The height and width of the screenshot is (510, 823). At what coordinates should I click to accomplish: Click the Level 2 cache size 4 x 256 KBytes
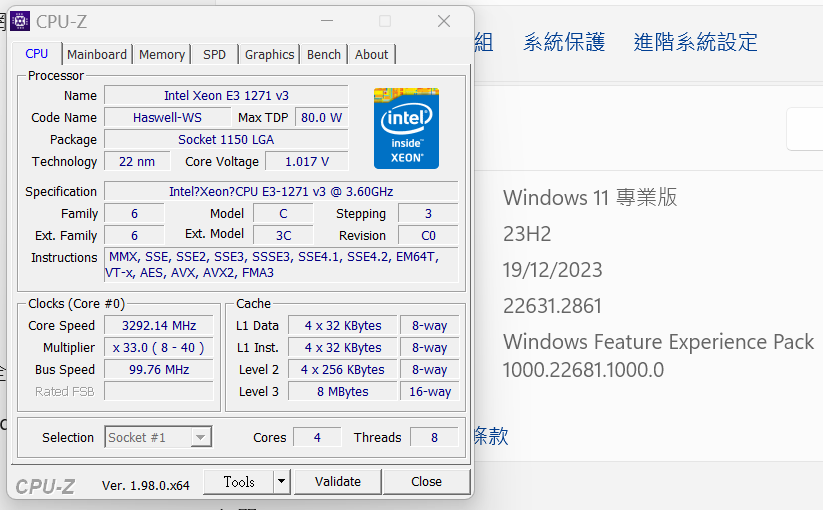pos(343,370)
